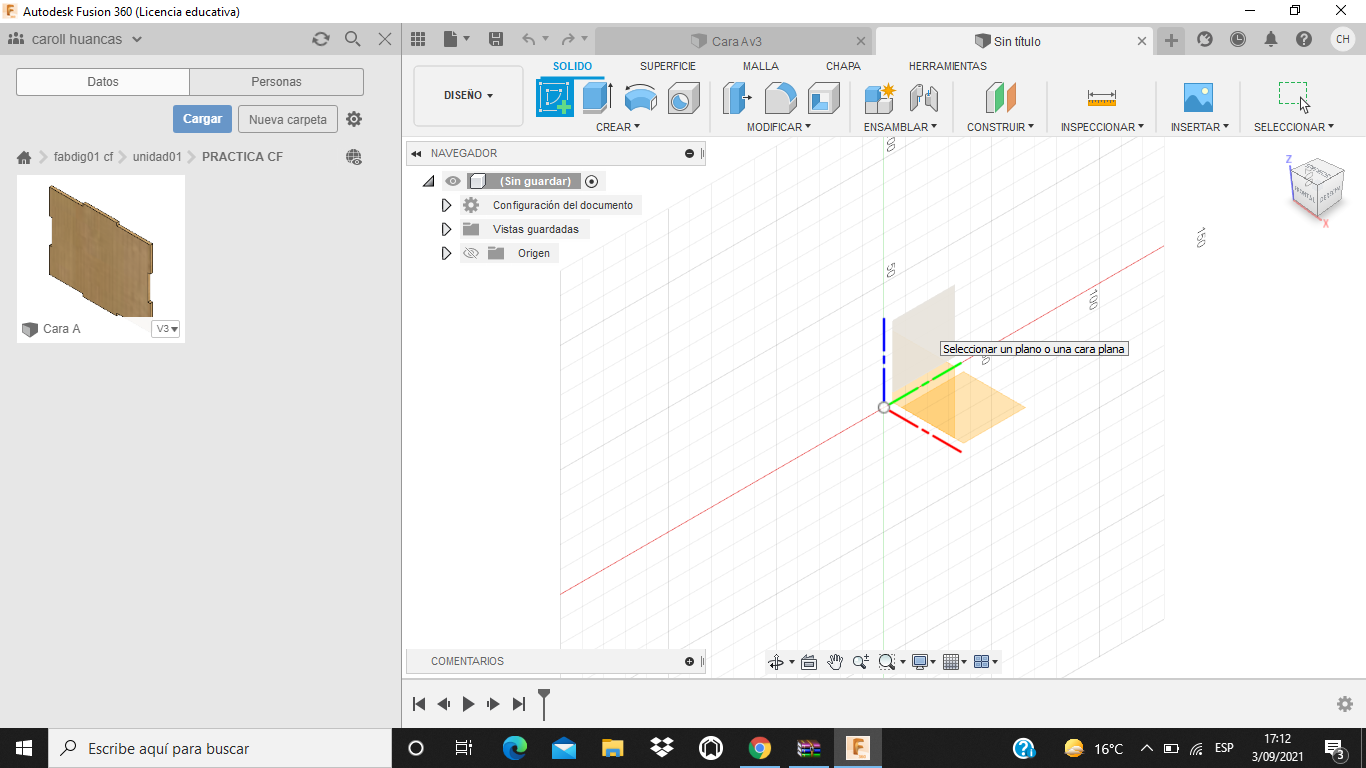Collapse the root component tree node

point(428,181)
